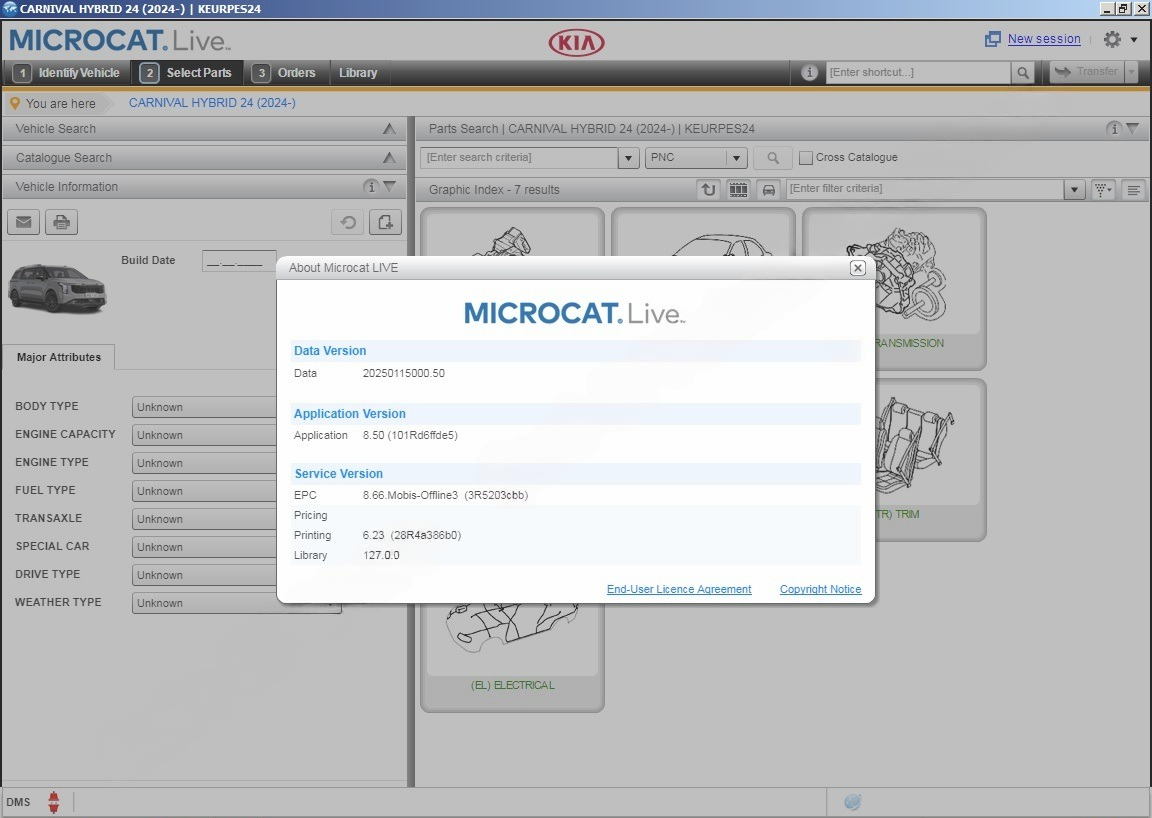
Task: Click the DMS connection status icon
Action: click(x=54, y=802)
